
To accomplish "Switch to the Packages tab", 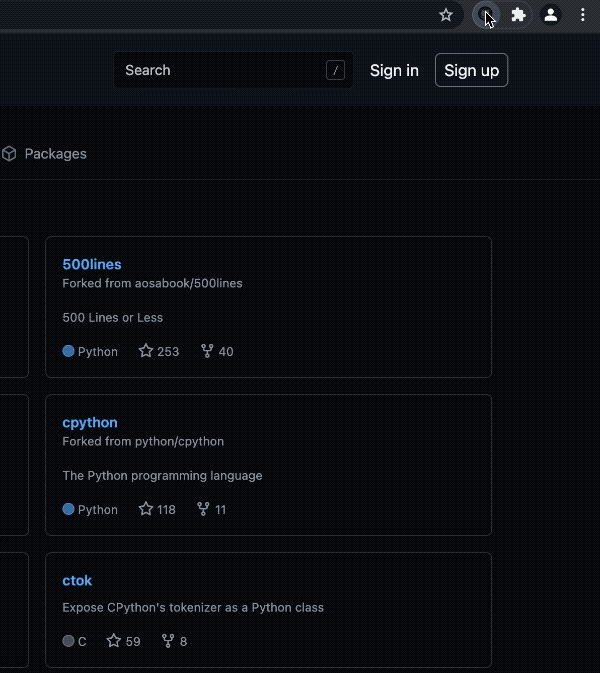I will [44, 154].
